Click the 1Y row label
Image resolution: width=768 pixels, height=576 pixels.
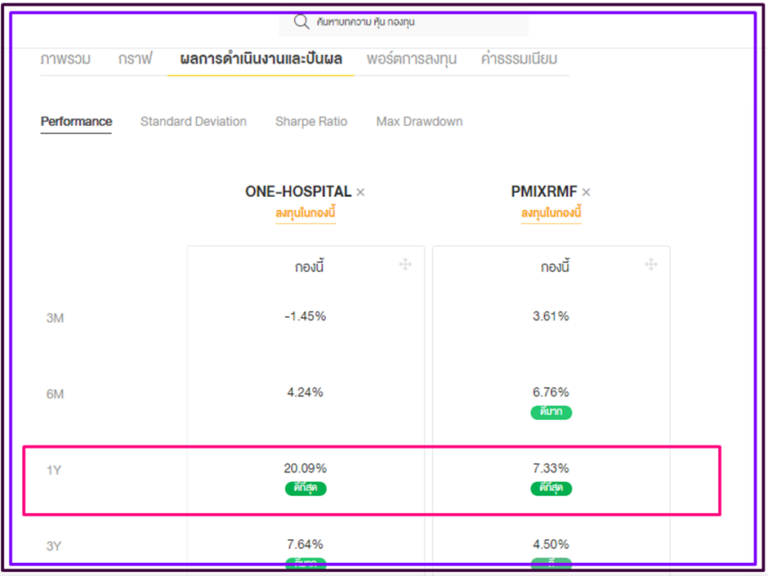[x=53, y=470]
